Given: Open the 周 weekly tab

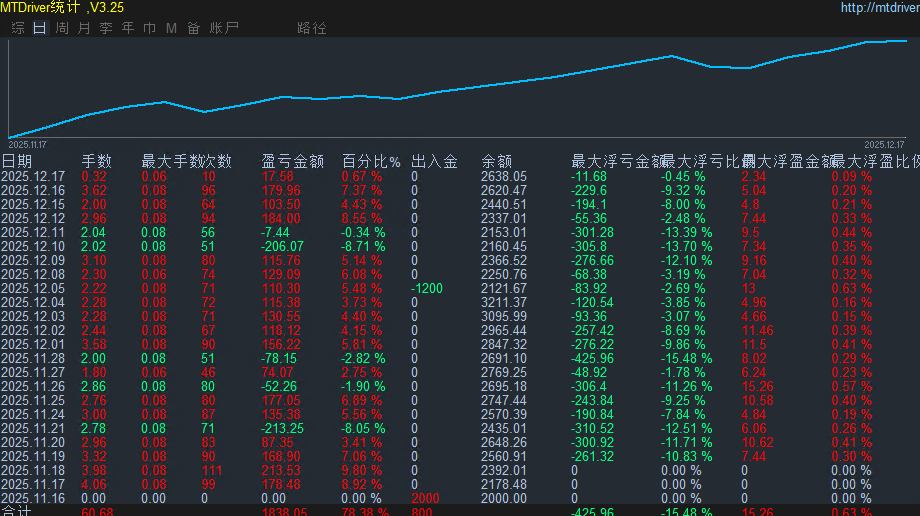Looking at the screenshot, I should coord(62,28).
